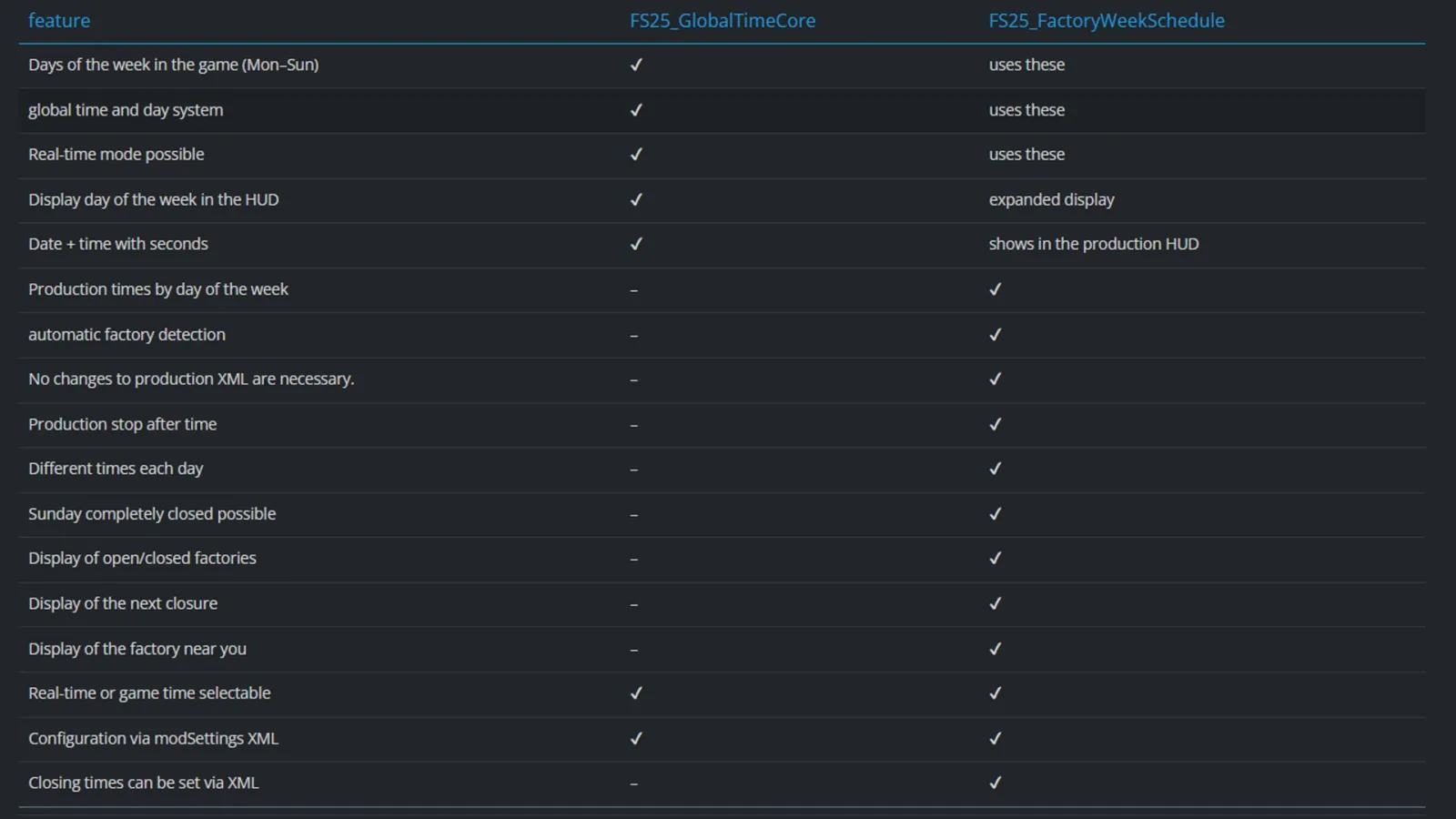Click 'Real-time or game time selectable' label
Image resolution: width=1456 pixels, height=819 pixels.
coord(149,693)
